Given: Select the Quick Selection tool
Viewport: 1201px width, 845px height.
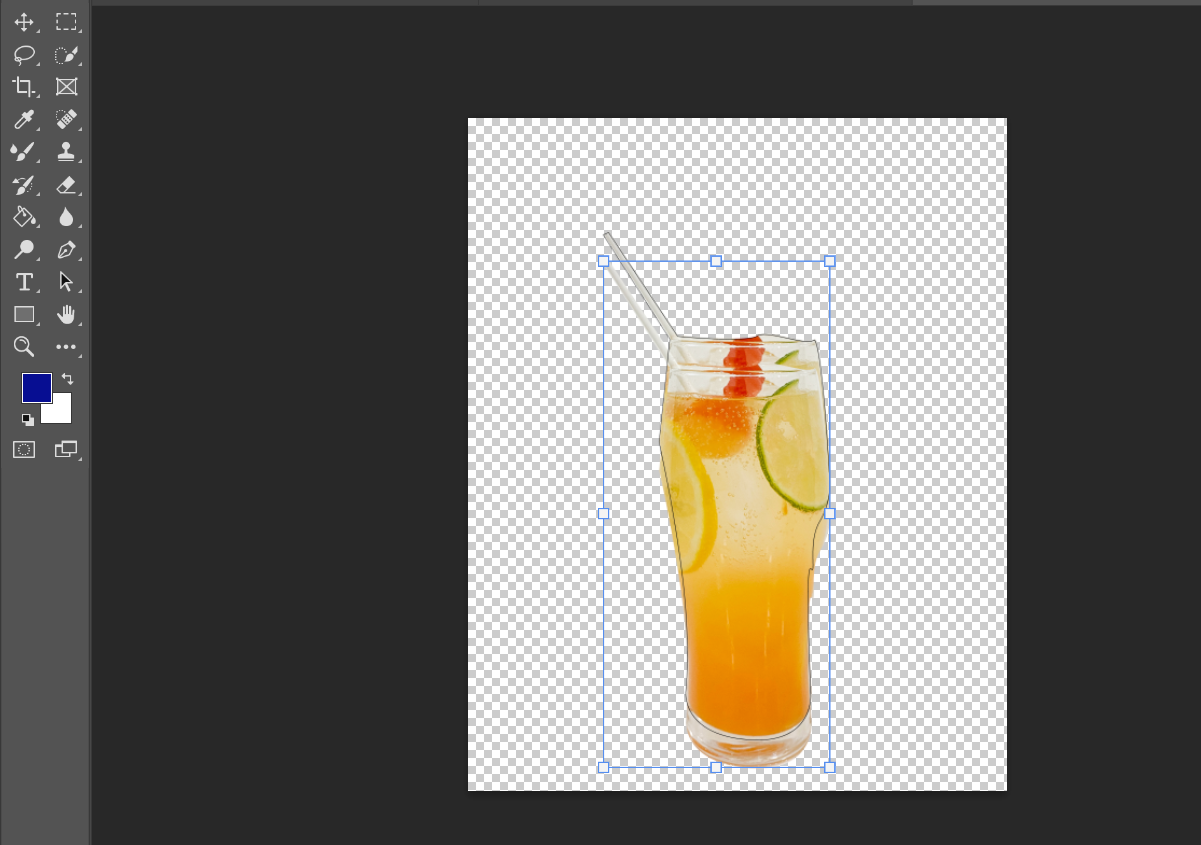Looking at the screenshot, I should (66, 55).
